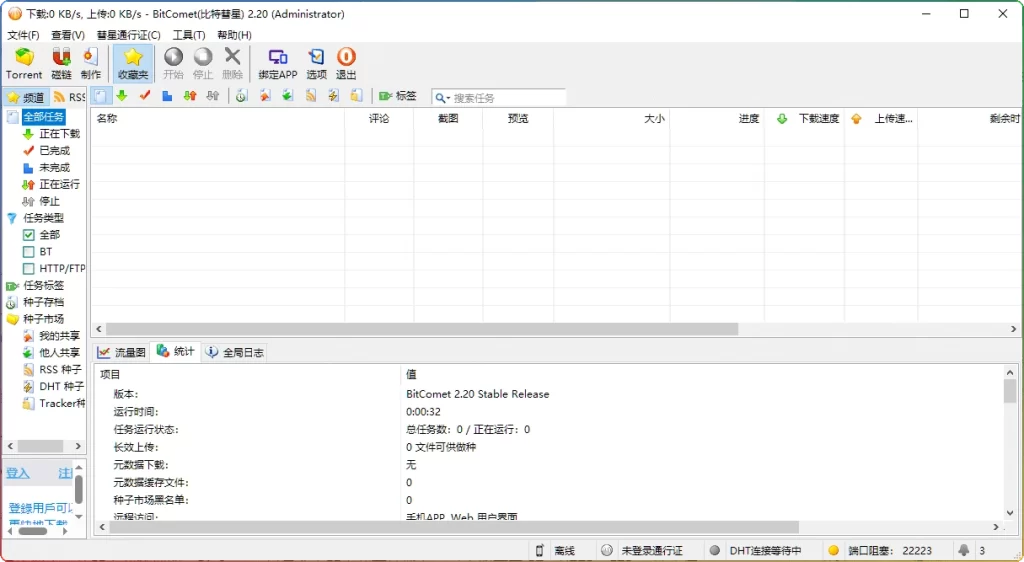Viewport: 1024px width, 562px height.
Task: Select 种子存档 in the sidebar
Action: [44, 302]
